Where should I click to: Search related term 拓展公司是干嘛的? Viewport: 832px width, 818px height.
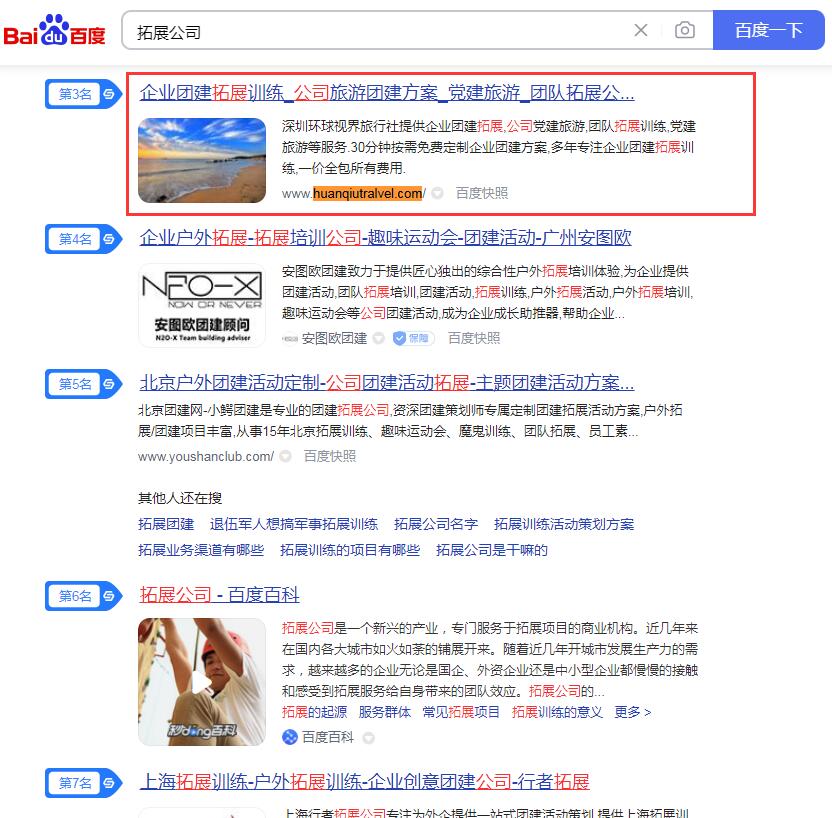point(491,550)
